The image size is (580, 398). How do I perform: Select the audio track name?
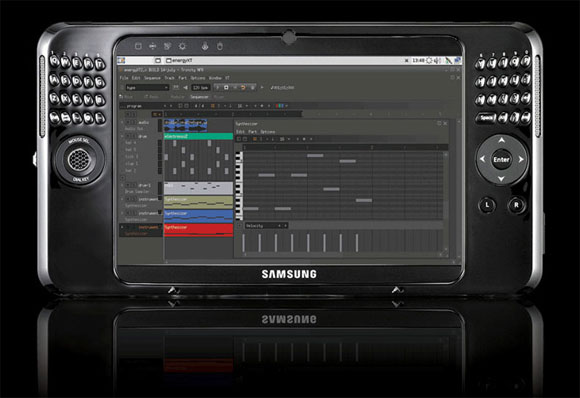click(144, 122)
